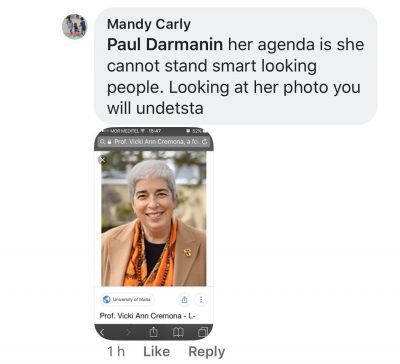Open the University of Malta source chip

pos(127,299)
